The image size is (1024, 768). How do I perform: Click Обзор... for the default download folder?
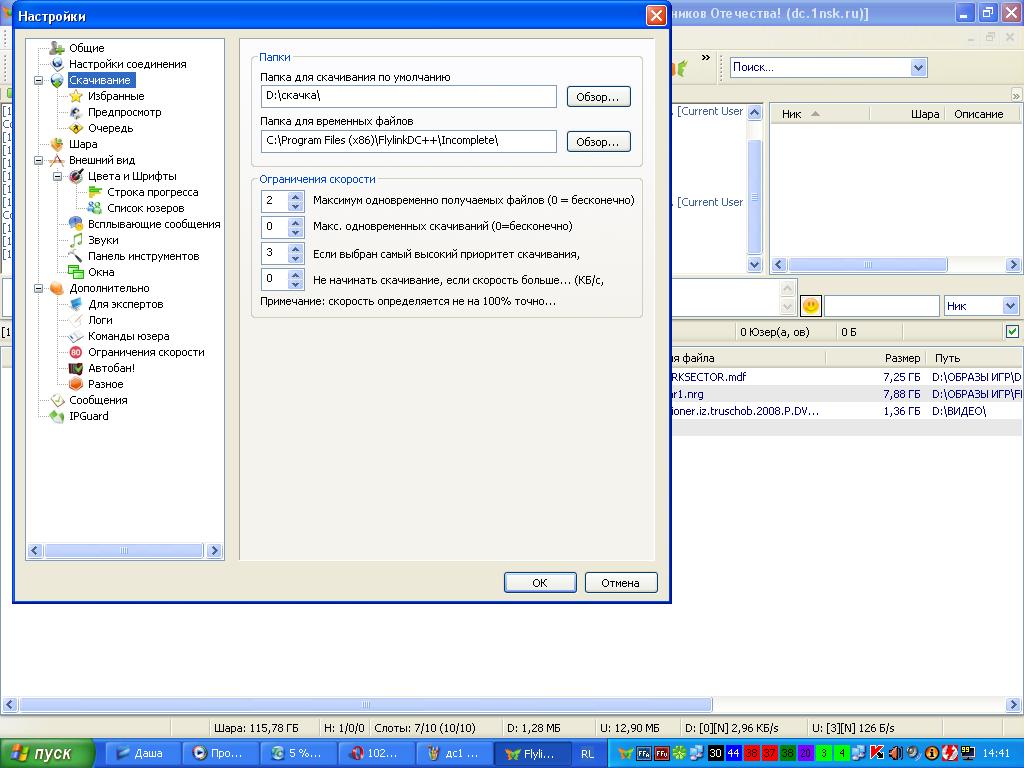pyautogui.click(x=598, y=97)
